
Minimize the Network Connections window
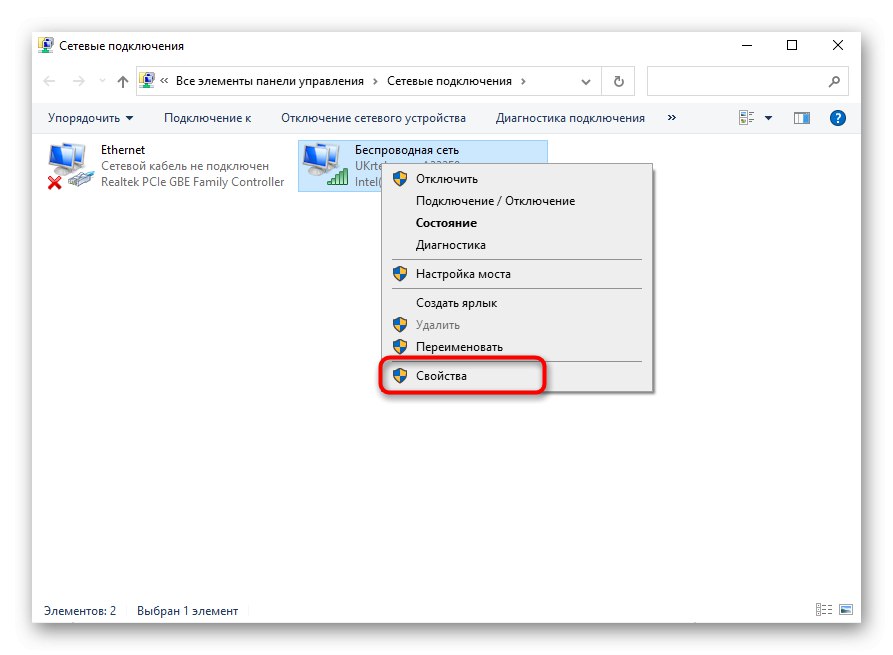click(747, 45)
